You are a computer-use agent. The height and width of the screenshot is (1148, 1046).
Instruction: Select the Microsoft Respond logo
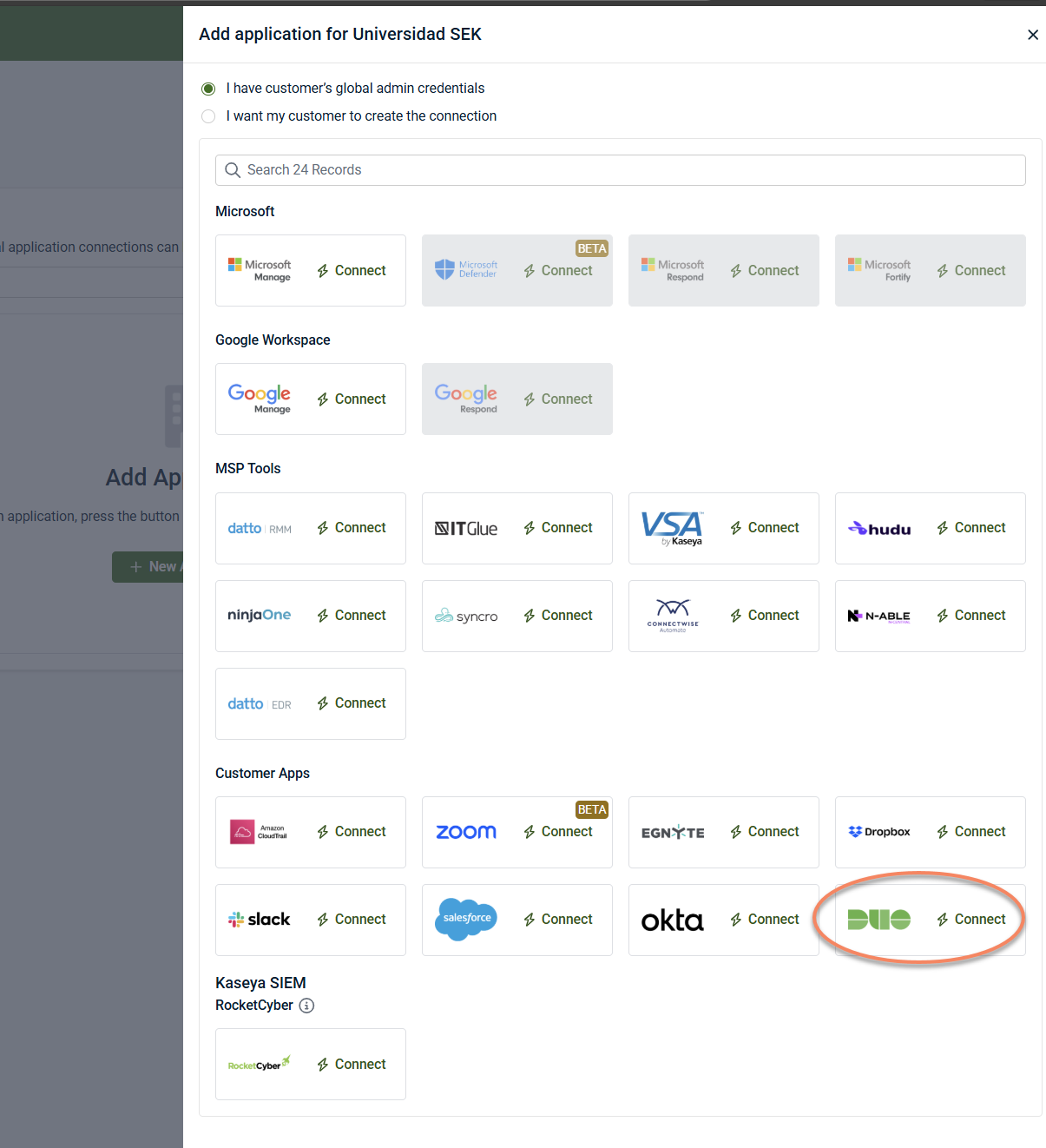point(673,270)
